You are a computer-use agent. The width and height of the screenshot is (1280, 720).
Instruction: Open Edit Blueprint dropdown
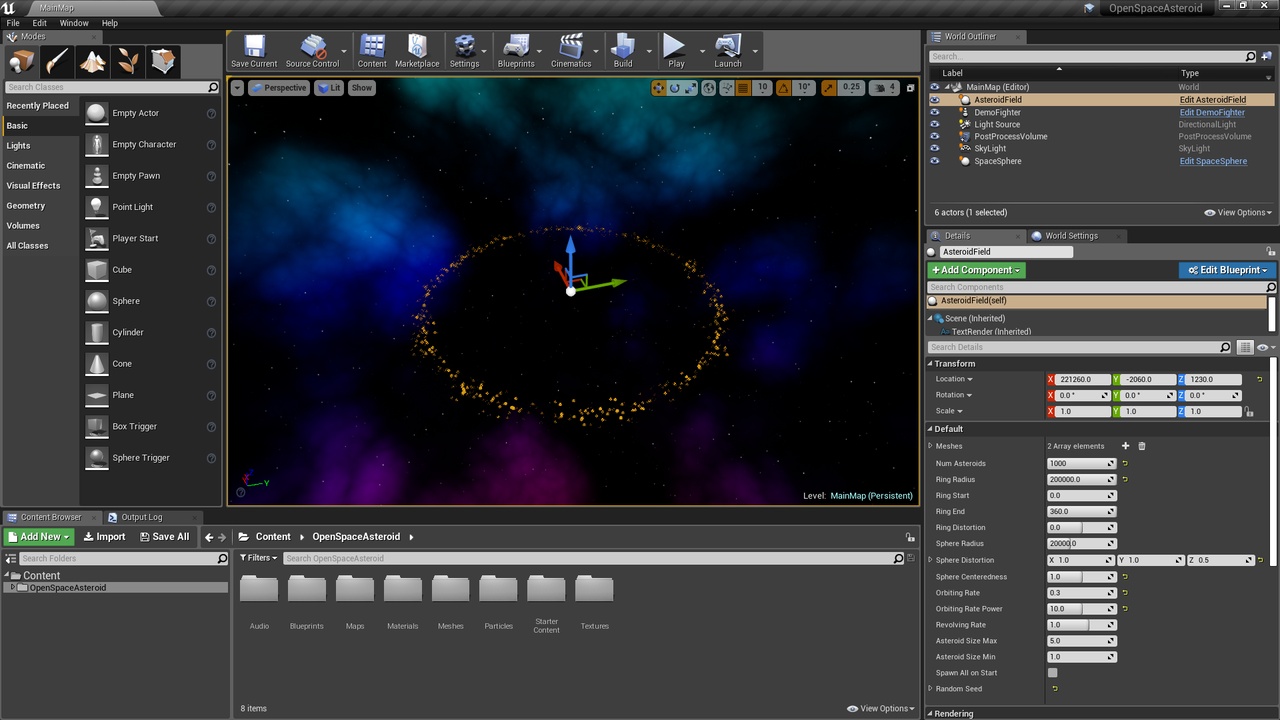[1227, 270]
